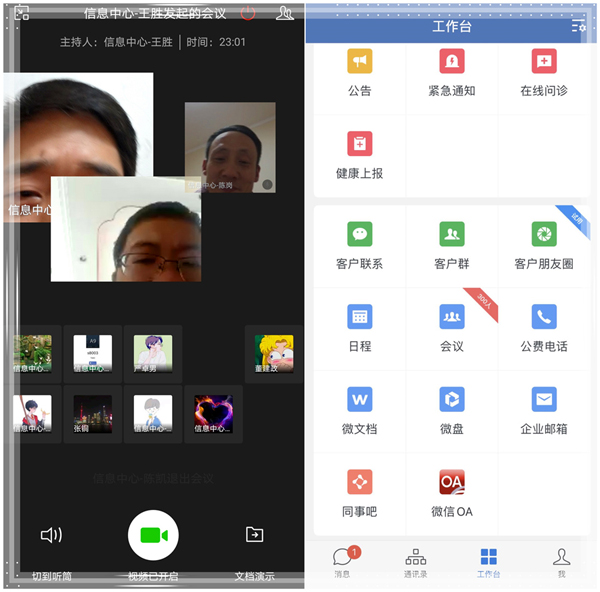Open the 在线问诊 online consultation app
The image size is (600, 592).
[544, 73]
